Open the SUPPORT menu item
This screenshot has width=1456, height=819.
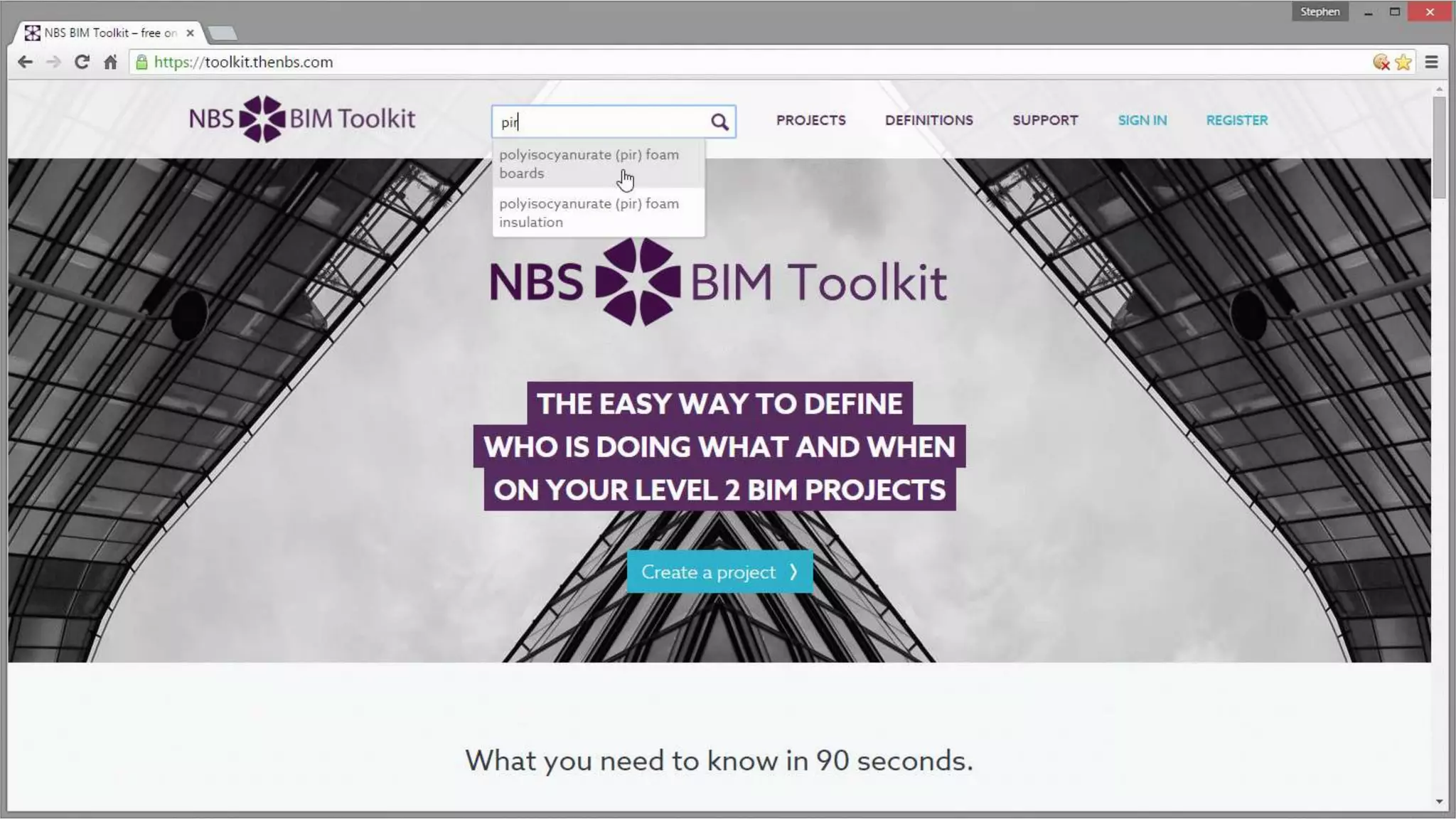[x=1045, y=120]
